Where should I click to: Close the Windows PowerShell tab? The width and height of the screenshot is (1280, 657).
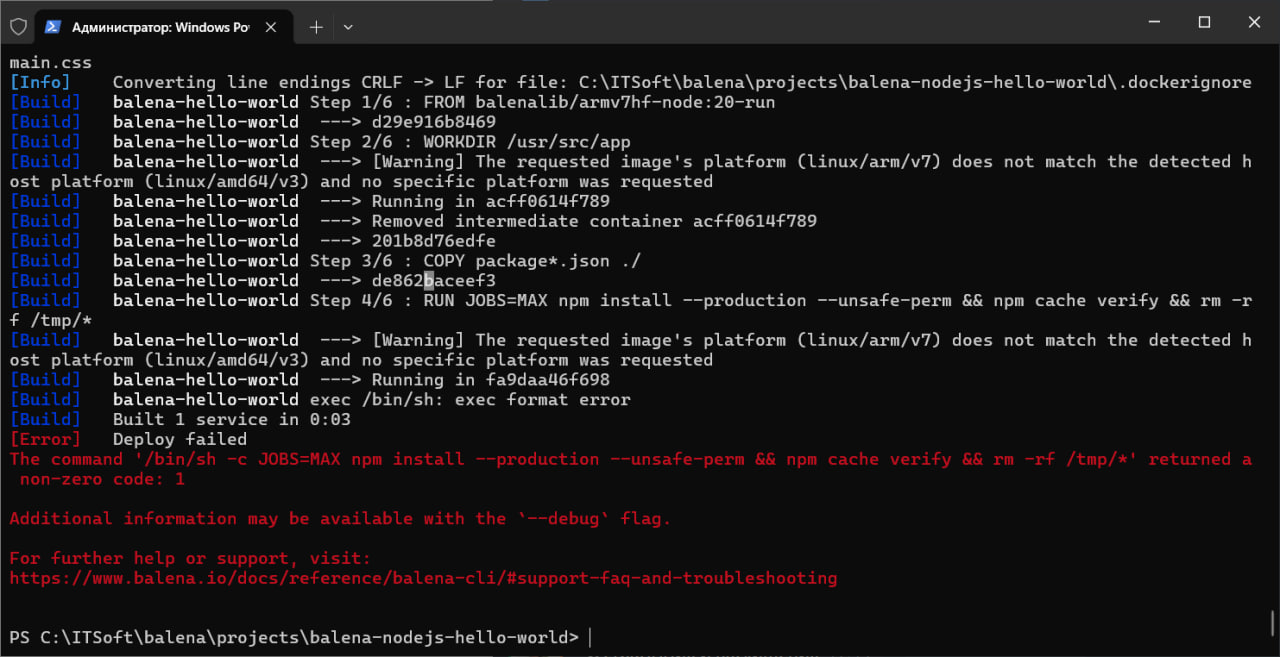(x=270, y=27)
